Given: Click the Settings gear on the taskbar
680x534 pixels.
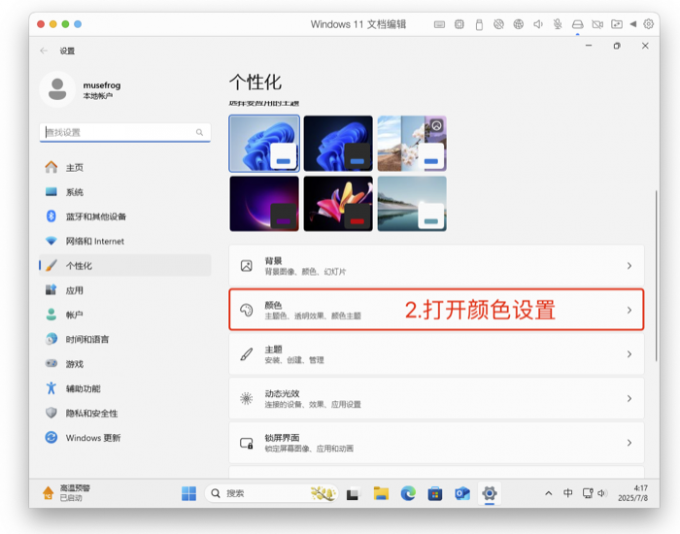Looking at the screenshot, I should pos(489,493).
